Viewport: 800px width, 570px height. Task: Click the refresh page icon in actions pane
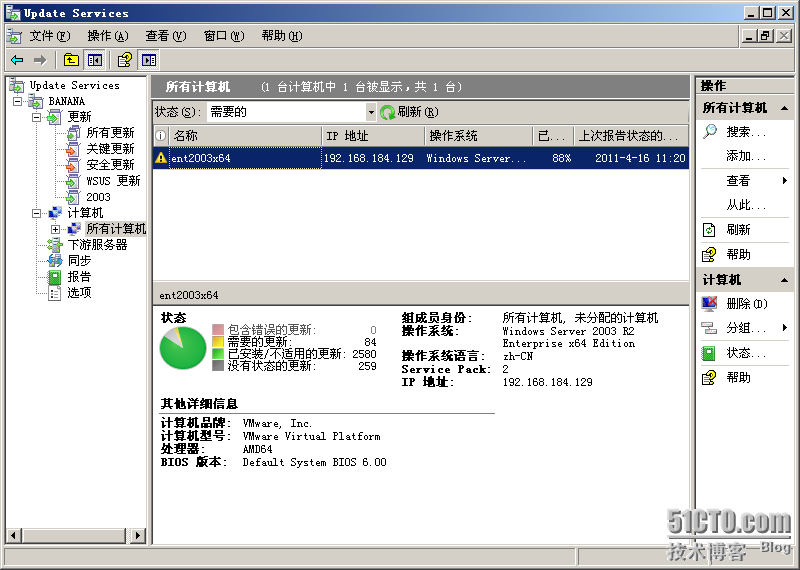click(x=709, y=230)
